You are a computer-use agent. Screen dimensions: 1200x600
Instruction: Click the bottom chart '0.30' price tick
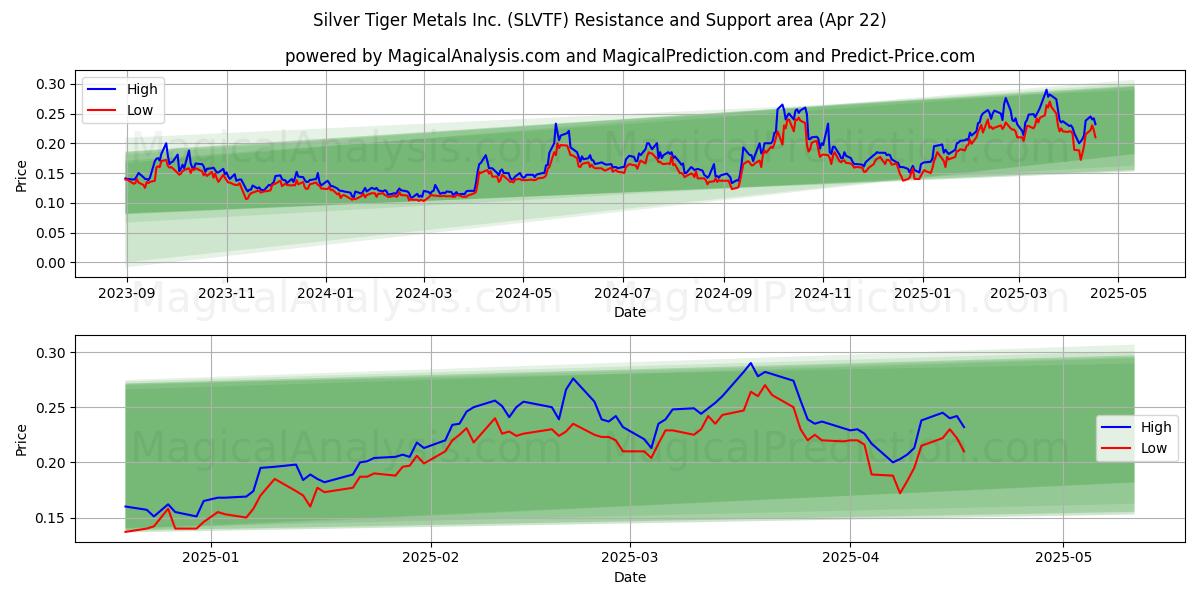point(52,353)
